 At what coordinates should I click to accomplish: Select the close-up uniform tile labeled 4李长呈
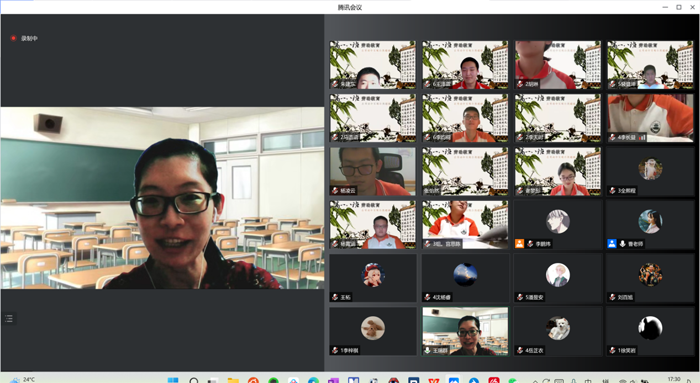click(650, 118)
